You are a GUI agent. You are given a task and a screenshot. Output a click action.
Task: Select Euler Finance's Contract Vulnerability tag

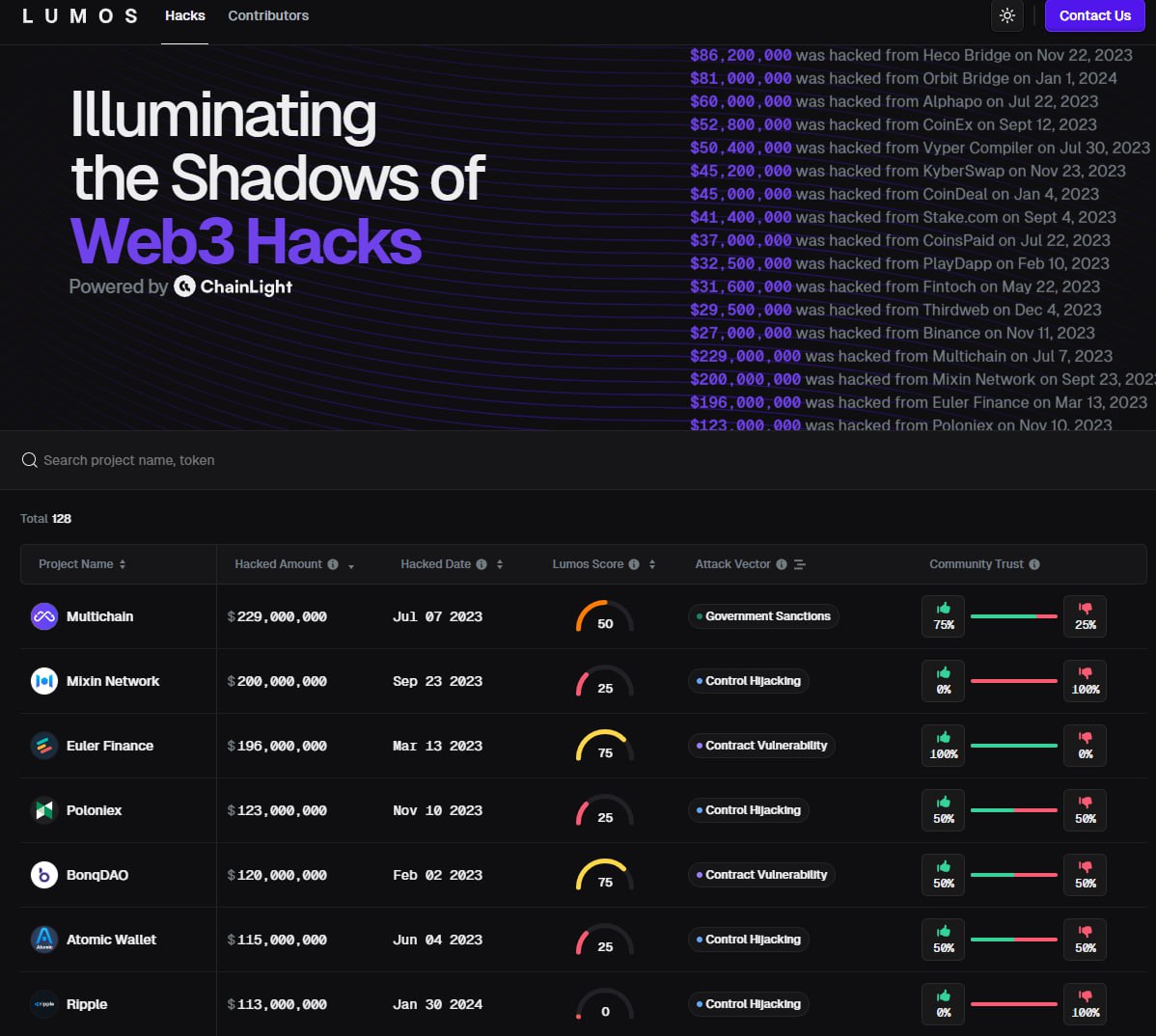(x=761, y=746)
